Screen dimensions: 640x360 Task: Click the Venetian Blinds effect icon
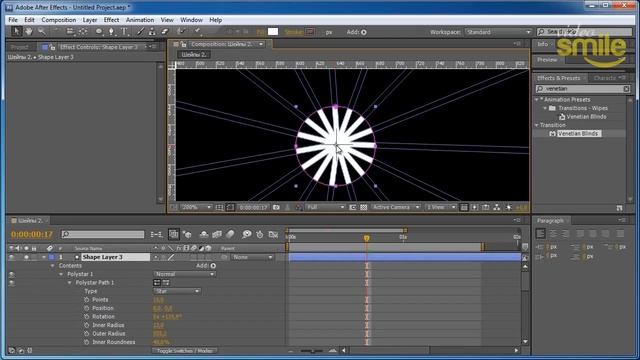(x=552, y=133)
